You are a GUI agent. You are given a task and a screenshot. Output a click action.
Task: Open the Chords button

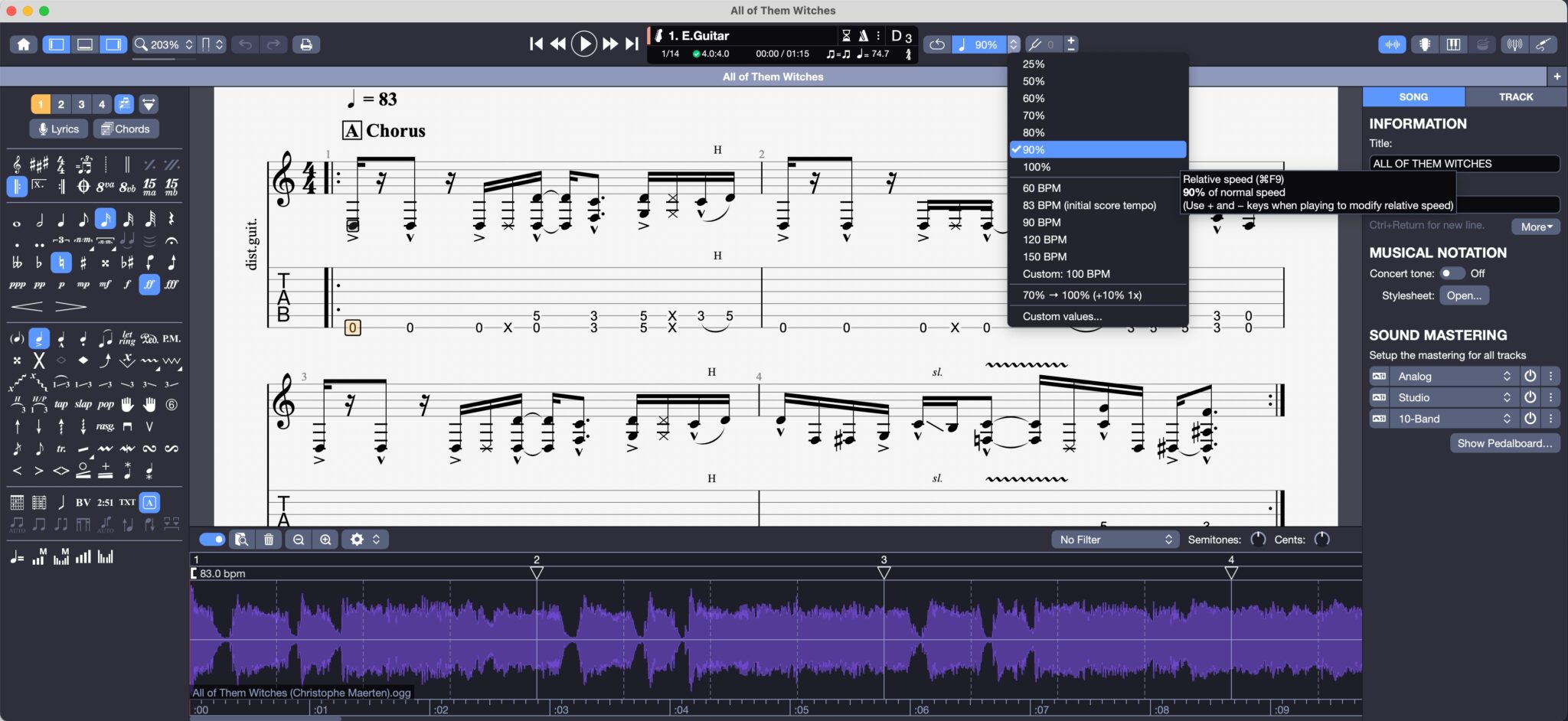click(x=126, y=129)
